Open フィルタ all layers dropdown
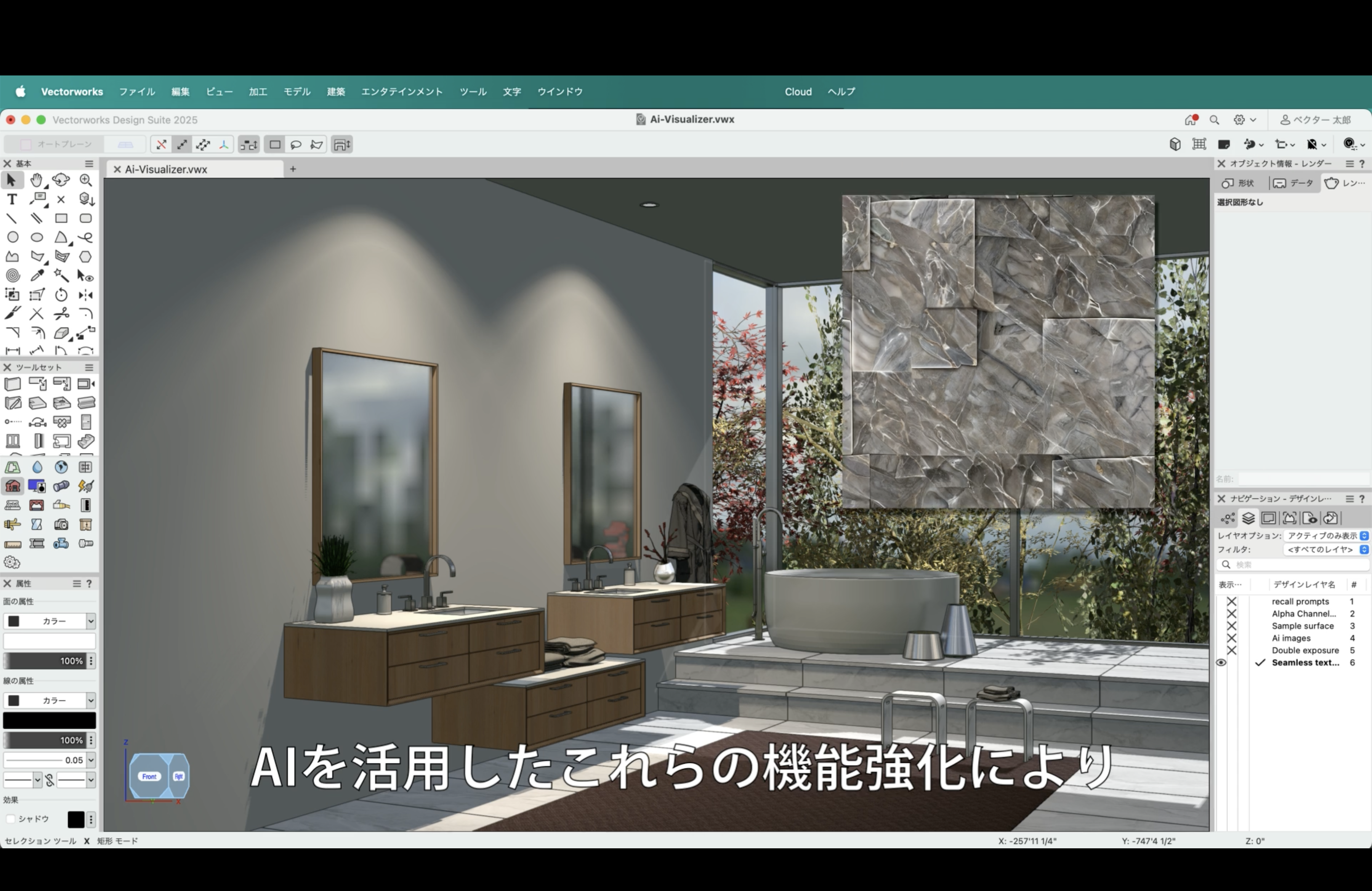The width and height of the screenshot is (1372, 891). [x=1326, y=549]
